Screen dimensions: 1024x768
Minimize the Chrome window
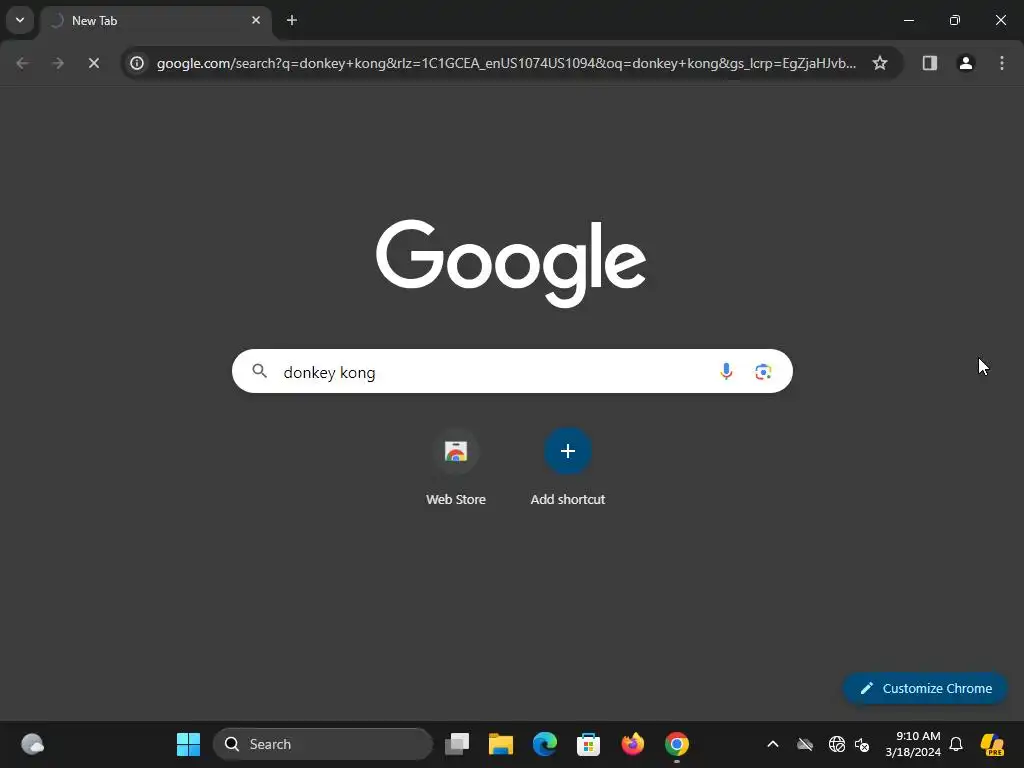908,20
